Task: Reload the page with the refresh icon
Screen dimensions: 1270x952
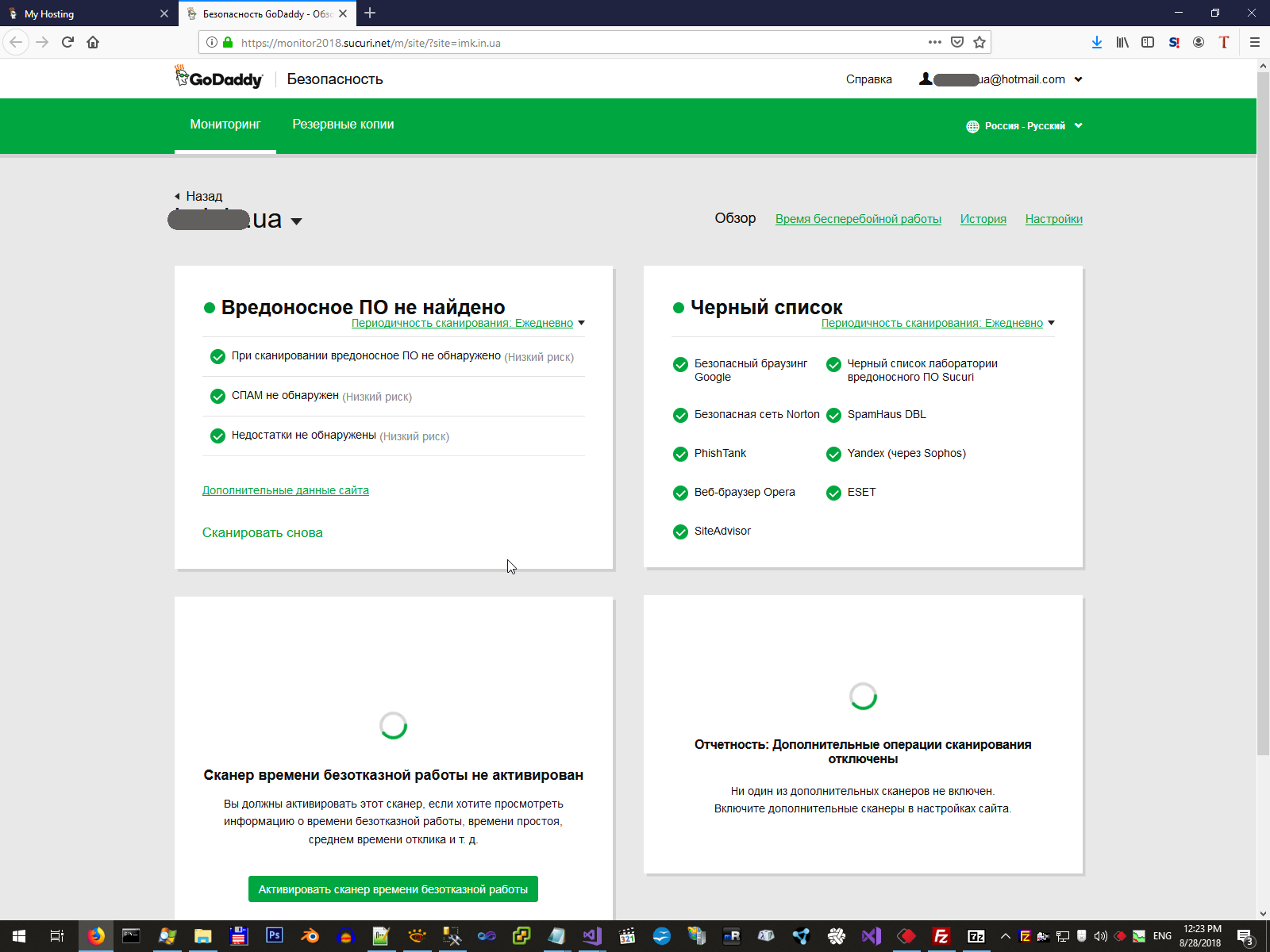Action: point(67,42)
